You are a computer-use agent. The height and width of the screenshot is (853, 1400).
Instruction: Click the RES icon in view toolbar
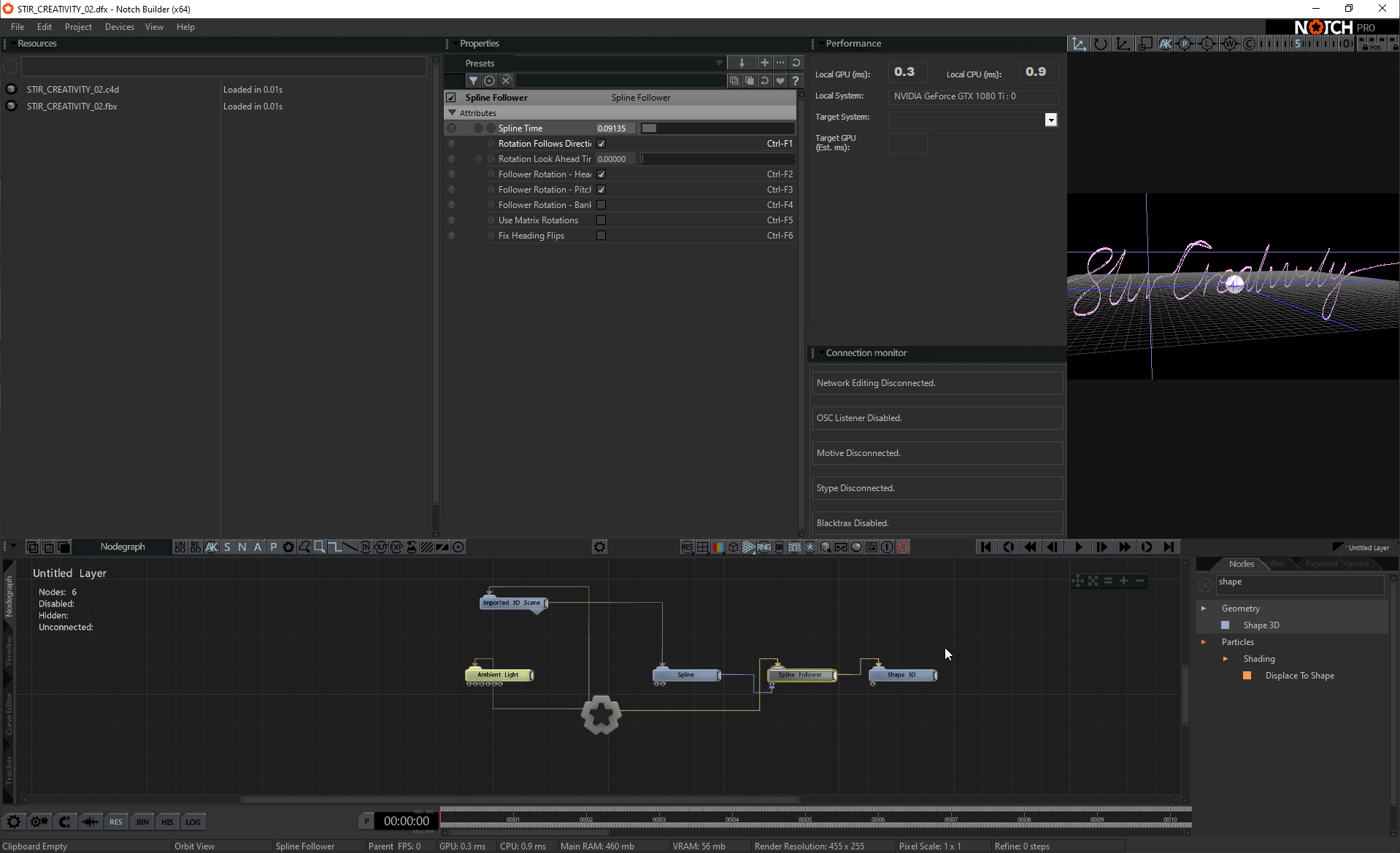[x=687, y=547]
